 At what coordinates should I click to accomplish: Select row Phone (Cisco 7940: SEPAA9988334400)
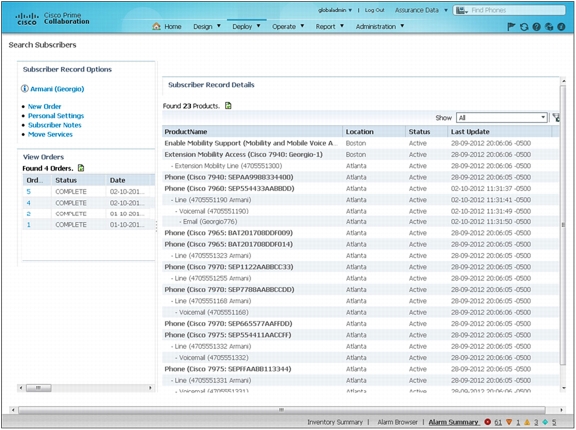point(361,177)
